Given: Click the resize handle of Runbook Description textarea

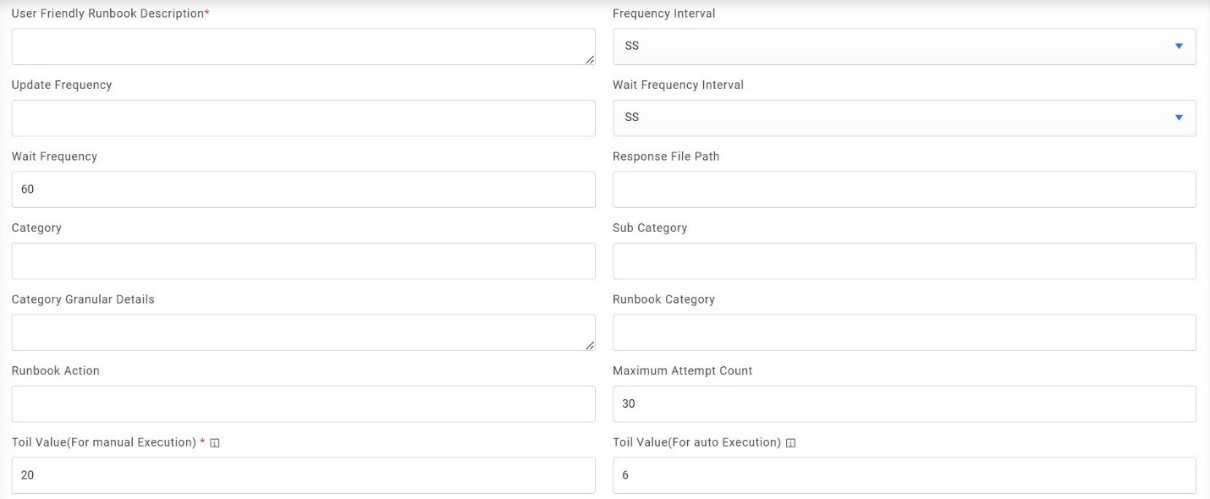Looking at the screenshot, I should click(x=589, y=59).
